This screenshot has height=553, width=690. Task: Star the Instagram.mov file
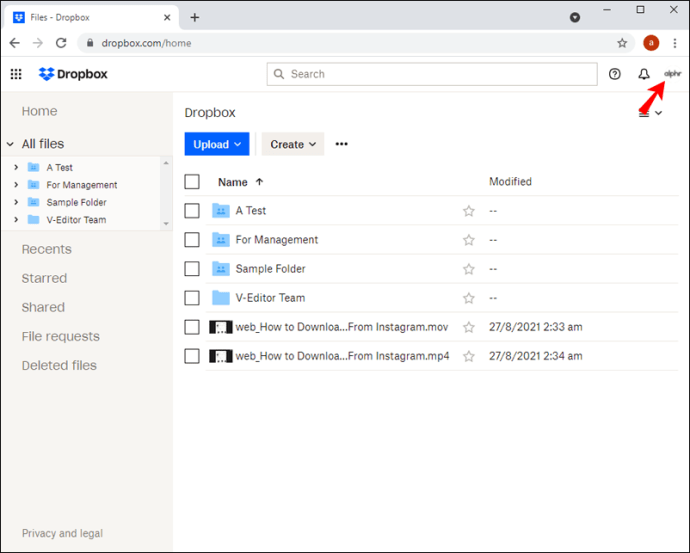pyautogui.click(x=469, y=327)
